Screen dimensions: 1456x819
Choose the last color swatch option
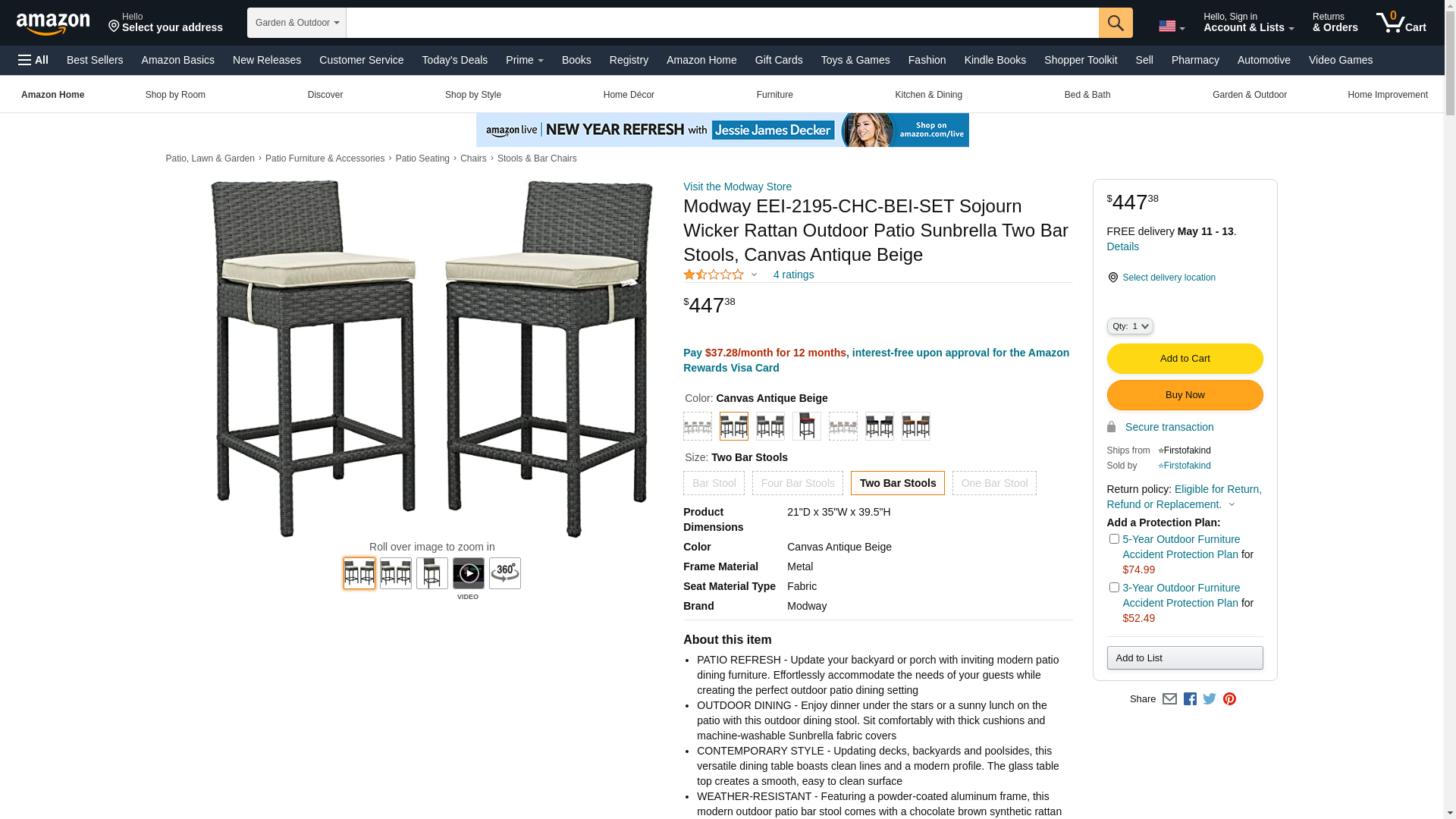(x=916, y=426)
